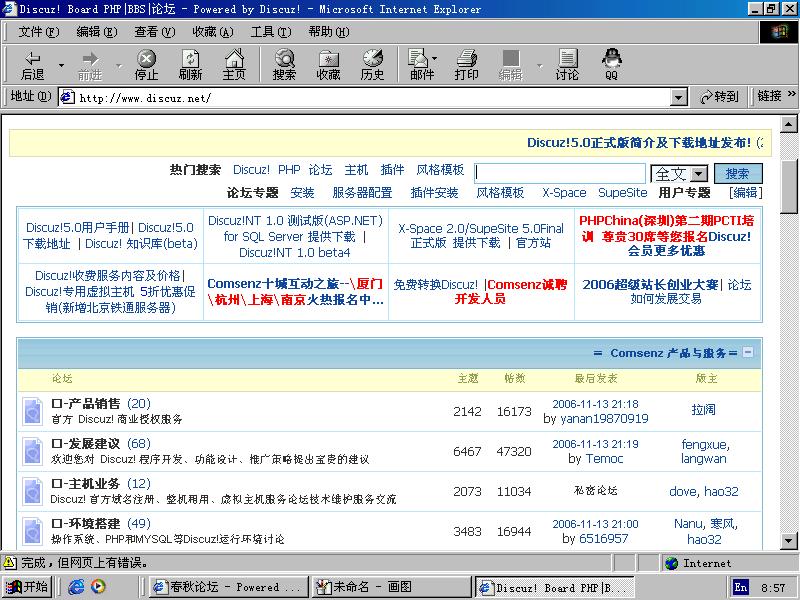Click the Stop (停止) toolbar icon
The image size is (800, 600).
[146, 65]
